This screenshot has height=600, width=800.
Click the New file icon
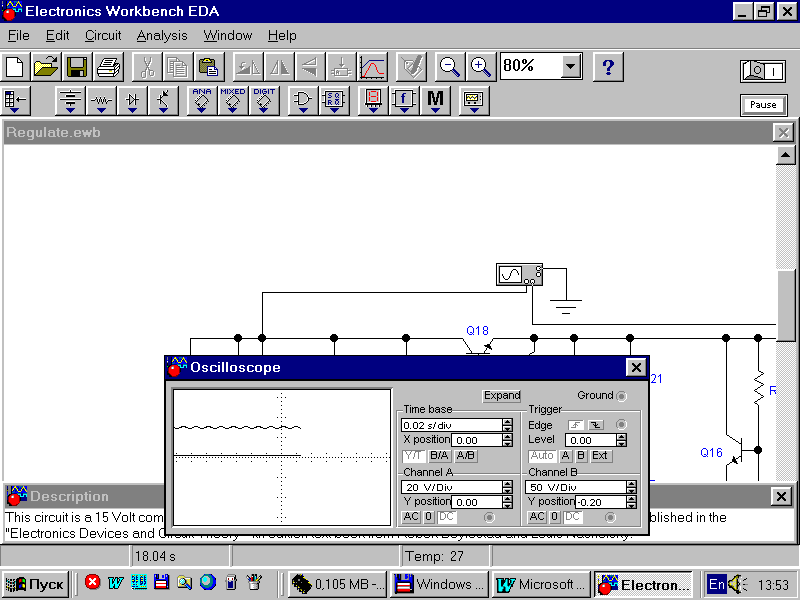pos(15,67)
